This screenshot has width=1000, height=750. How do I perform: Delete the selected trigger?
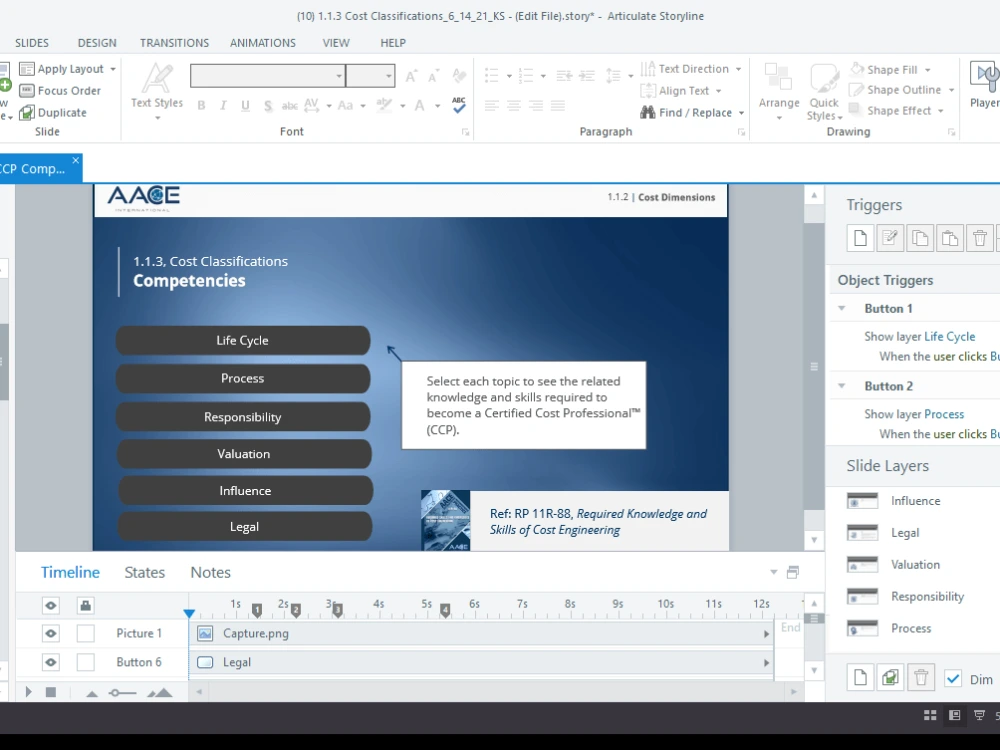coord(980,239)
